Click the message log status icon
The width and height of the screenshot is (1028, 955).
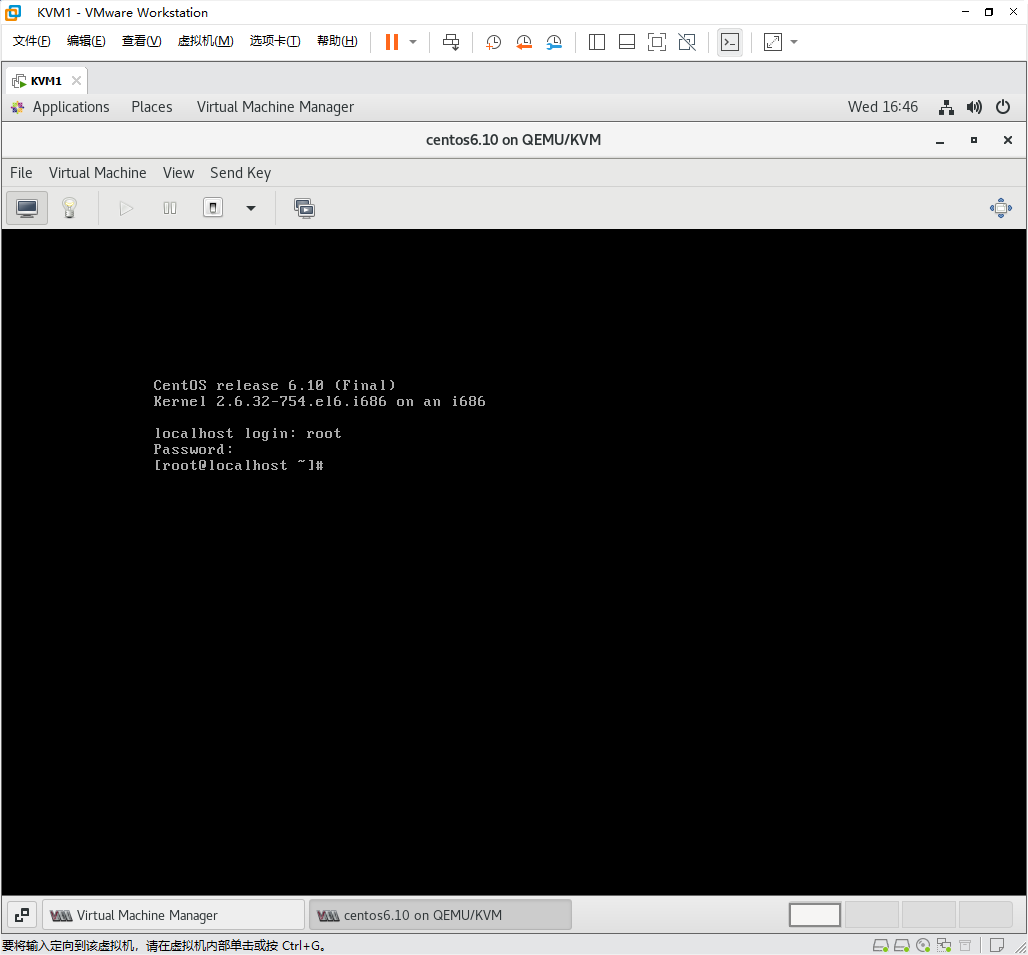997,945
